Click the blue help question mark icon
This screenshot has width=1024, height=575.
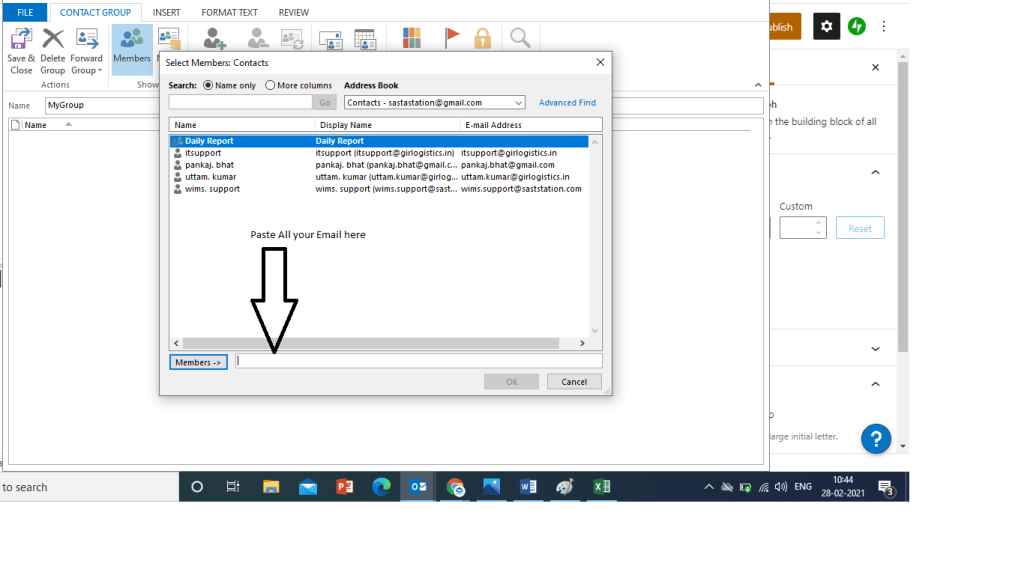point(875,438)
